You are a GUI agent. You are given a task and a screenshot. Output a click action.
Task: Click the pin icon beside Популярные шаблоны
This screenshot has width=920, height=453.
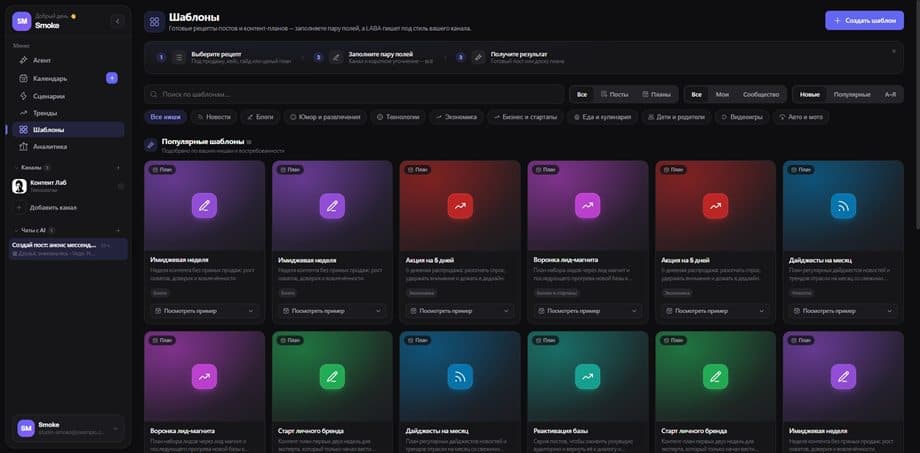[151, 144]
